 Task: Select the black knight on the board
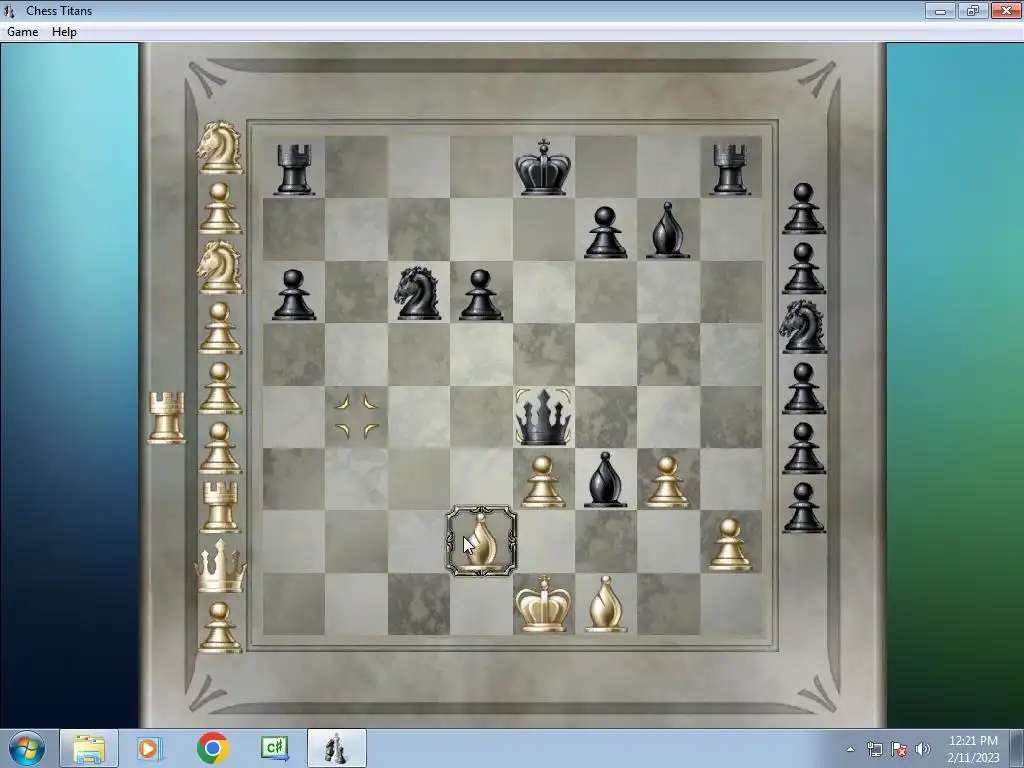point(418,293)
